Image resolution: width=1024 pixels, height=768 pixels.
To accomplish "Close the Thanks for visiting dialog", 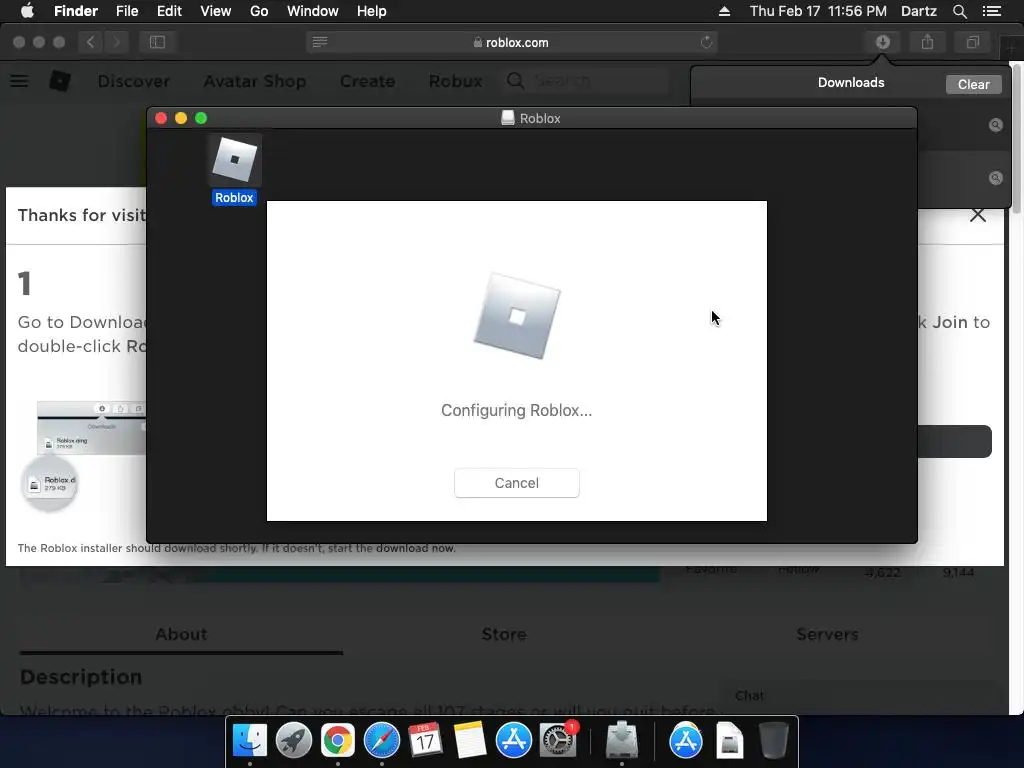I will coord(978,215).
